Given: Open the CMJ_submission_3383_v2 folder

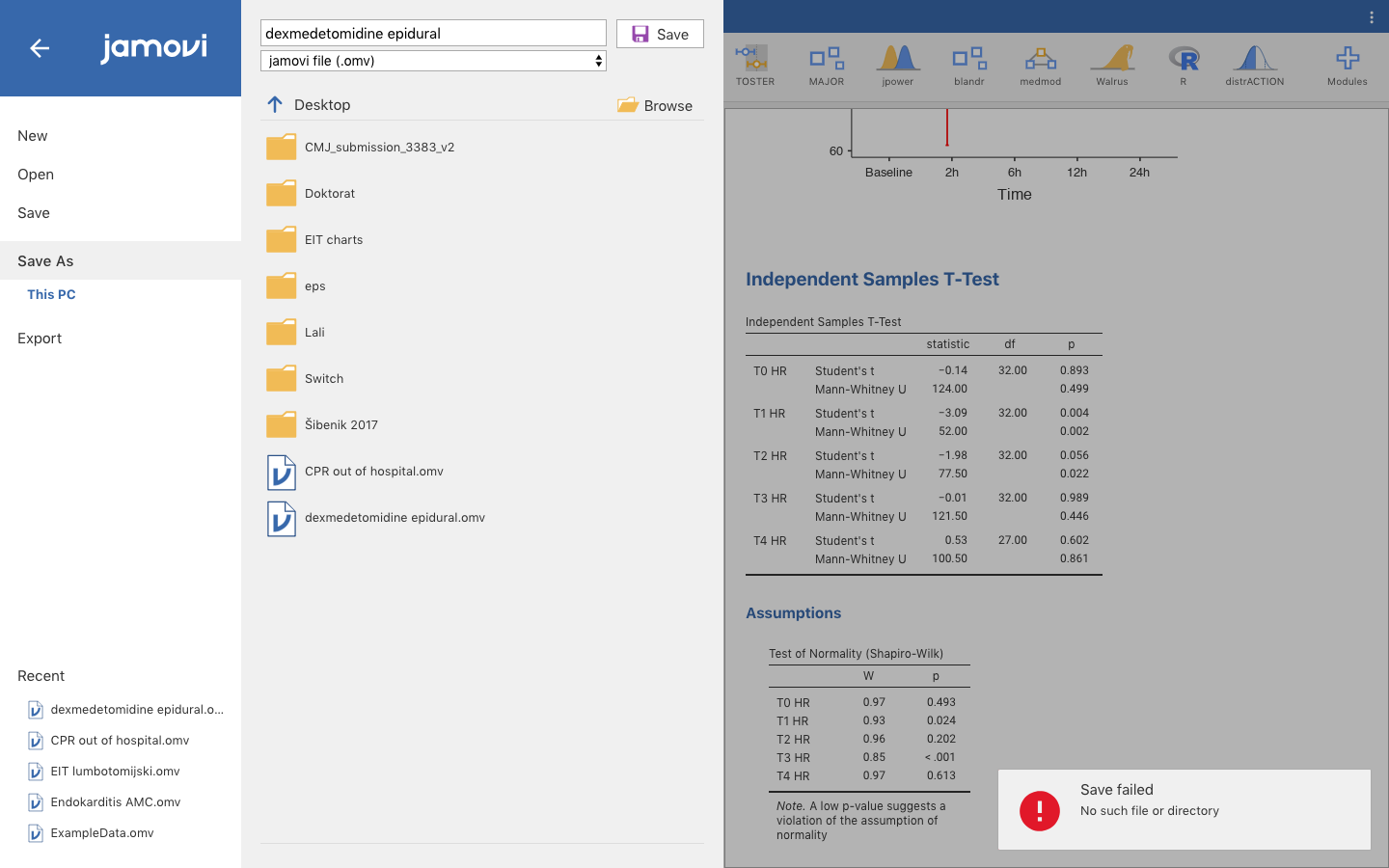Looking at the screenshot, I should [x=482, y=148].
